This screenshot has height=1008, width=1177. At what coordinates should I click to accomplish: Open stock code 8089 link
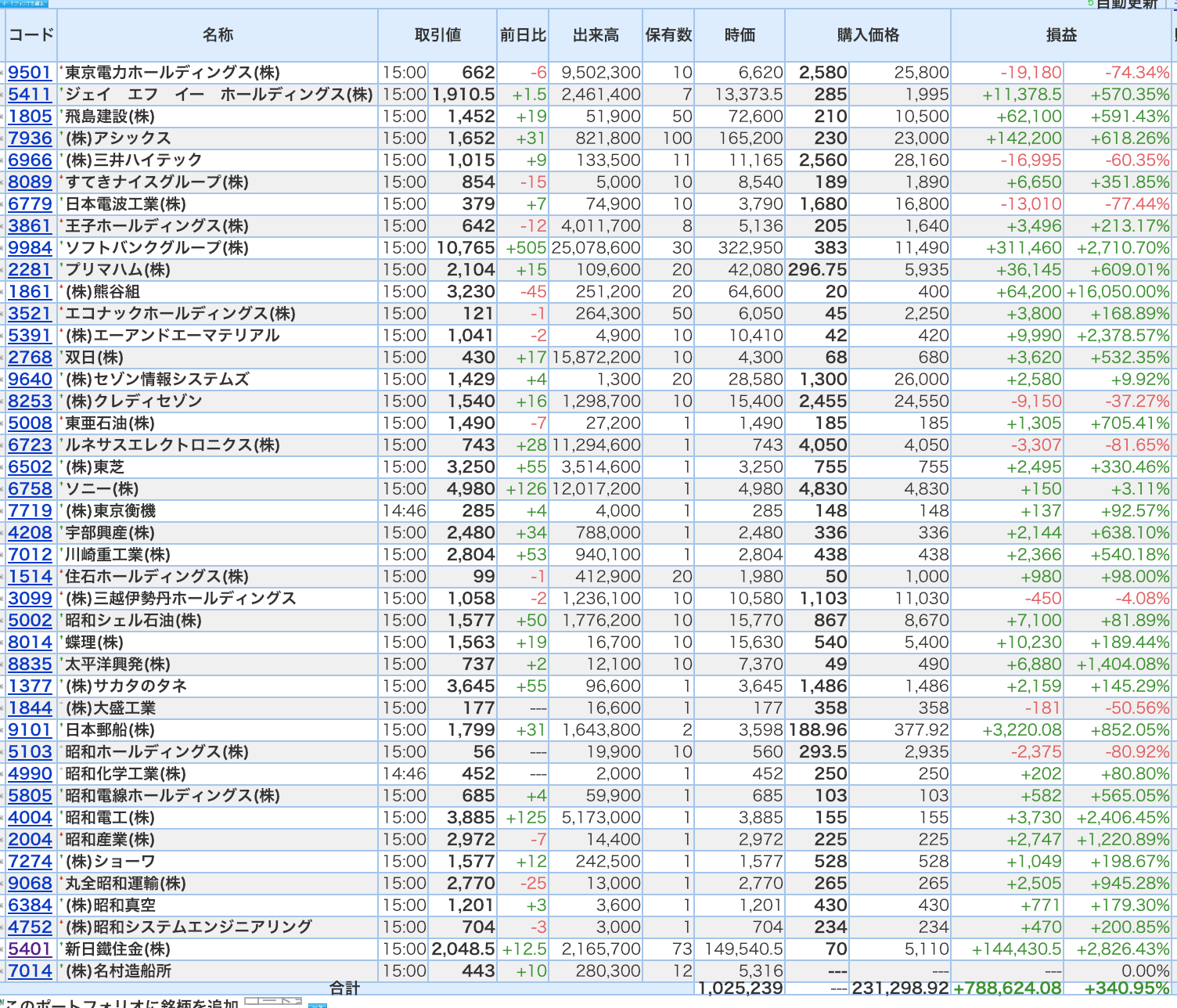click(x=30, y=182)
